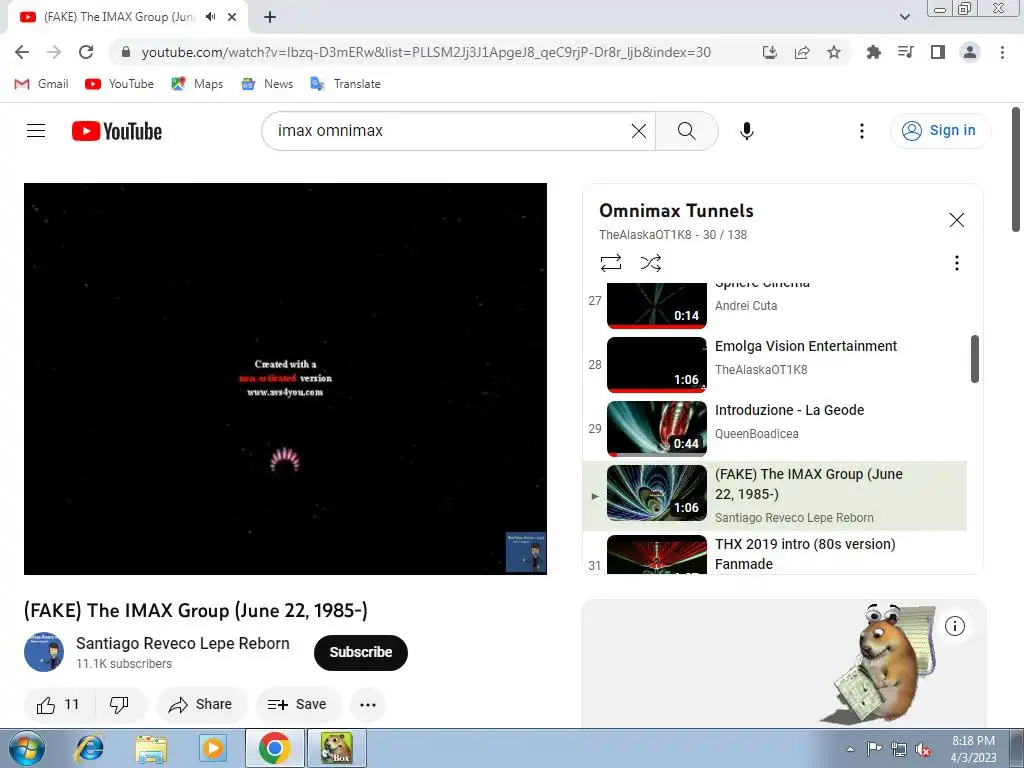This screenshot has width=1024, height=768.
Task: Click the install app icon in address bar
Action: pyautogui.click(x=770, y=52)
